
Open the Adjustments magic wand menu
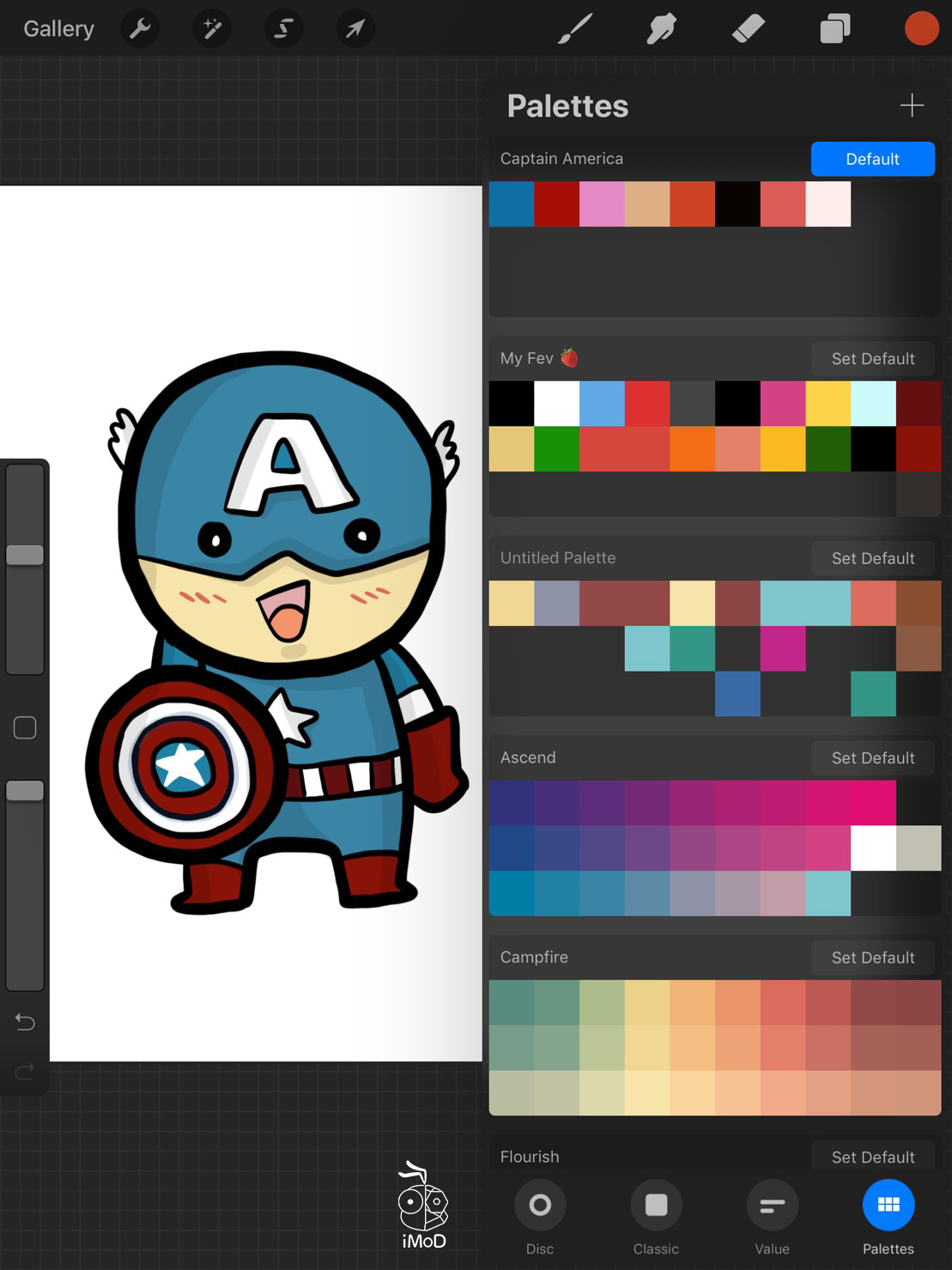tap(211, 29)
